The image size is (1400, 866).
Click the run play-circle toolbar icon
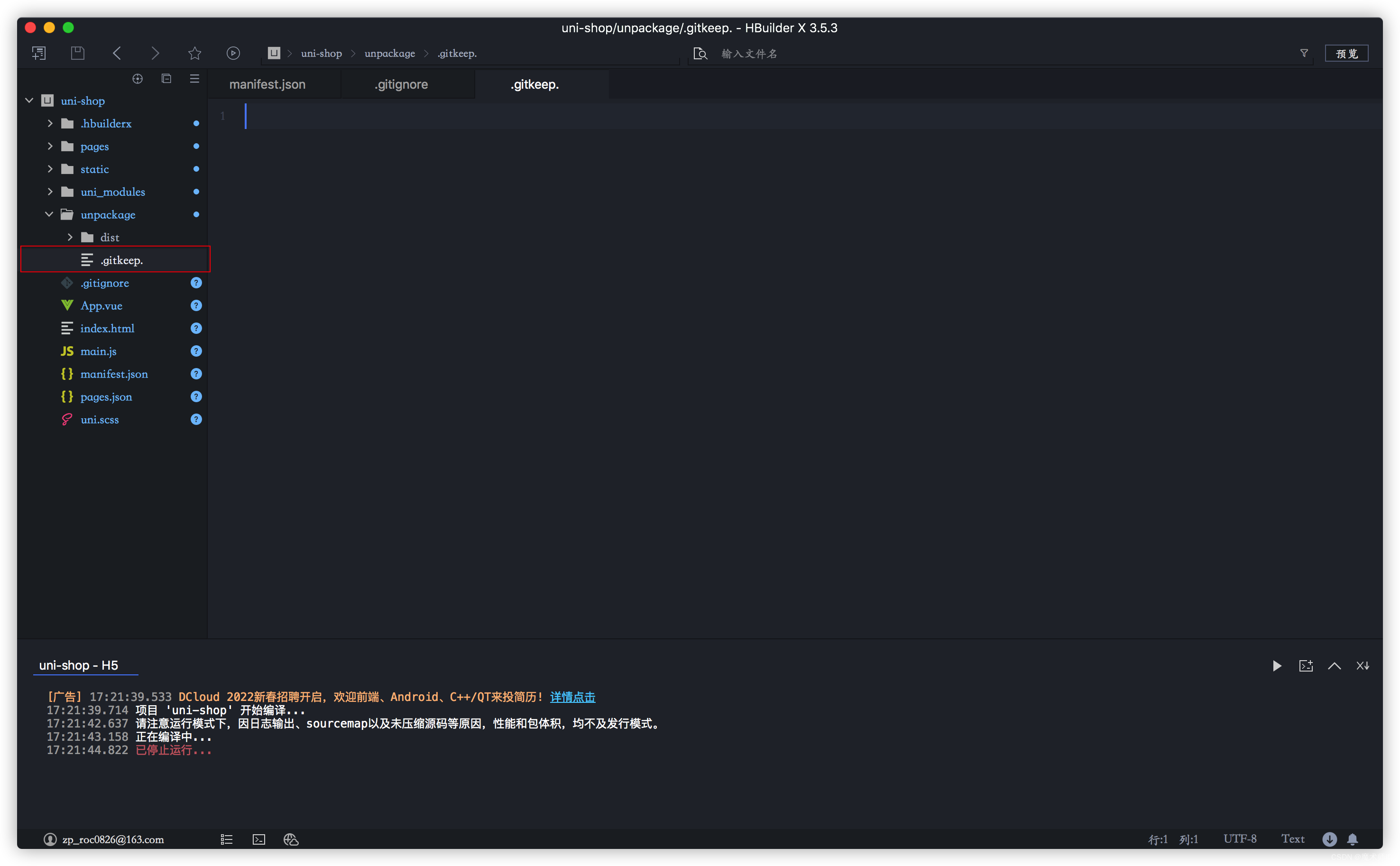coord(233,53)
